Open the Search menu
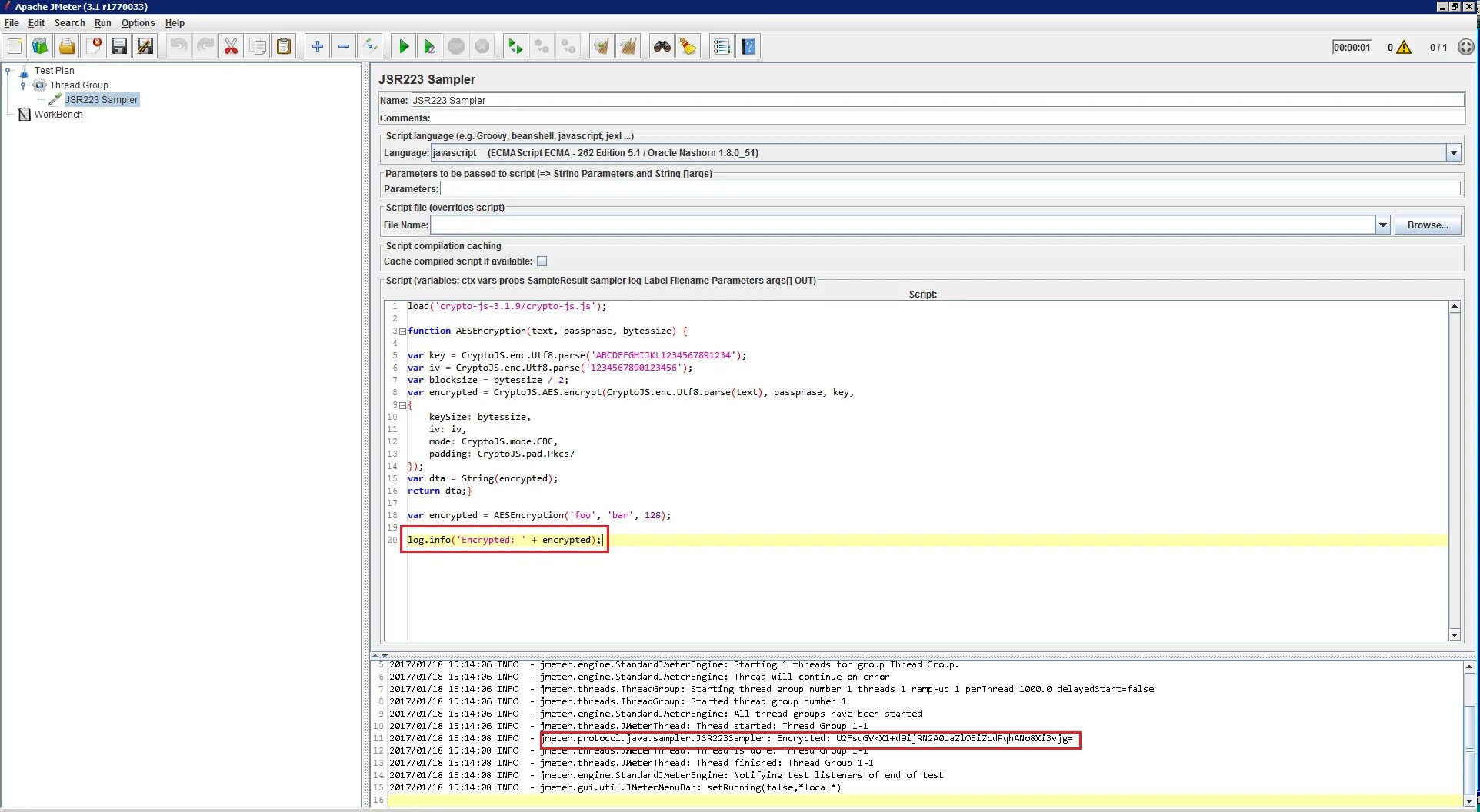 pyautogui.click(x=69, y=23)
